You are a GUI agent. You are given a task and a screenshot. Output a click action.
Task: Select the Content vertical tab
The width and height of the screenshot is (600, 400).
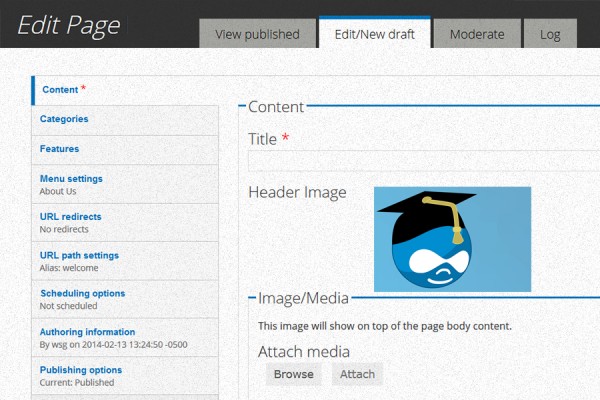60,90
